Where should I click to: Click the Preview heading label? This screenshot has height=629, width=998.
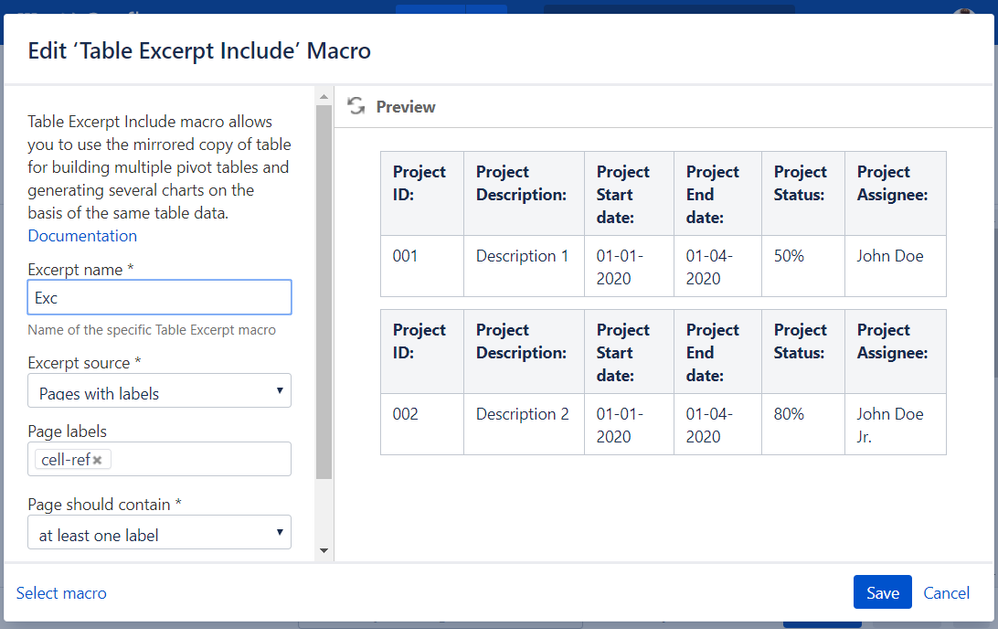[x=405, y=107]
